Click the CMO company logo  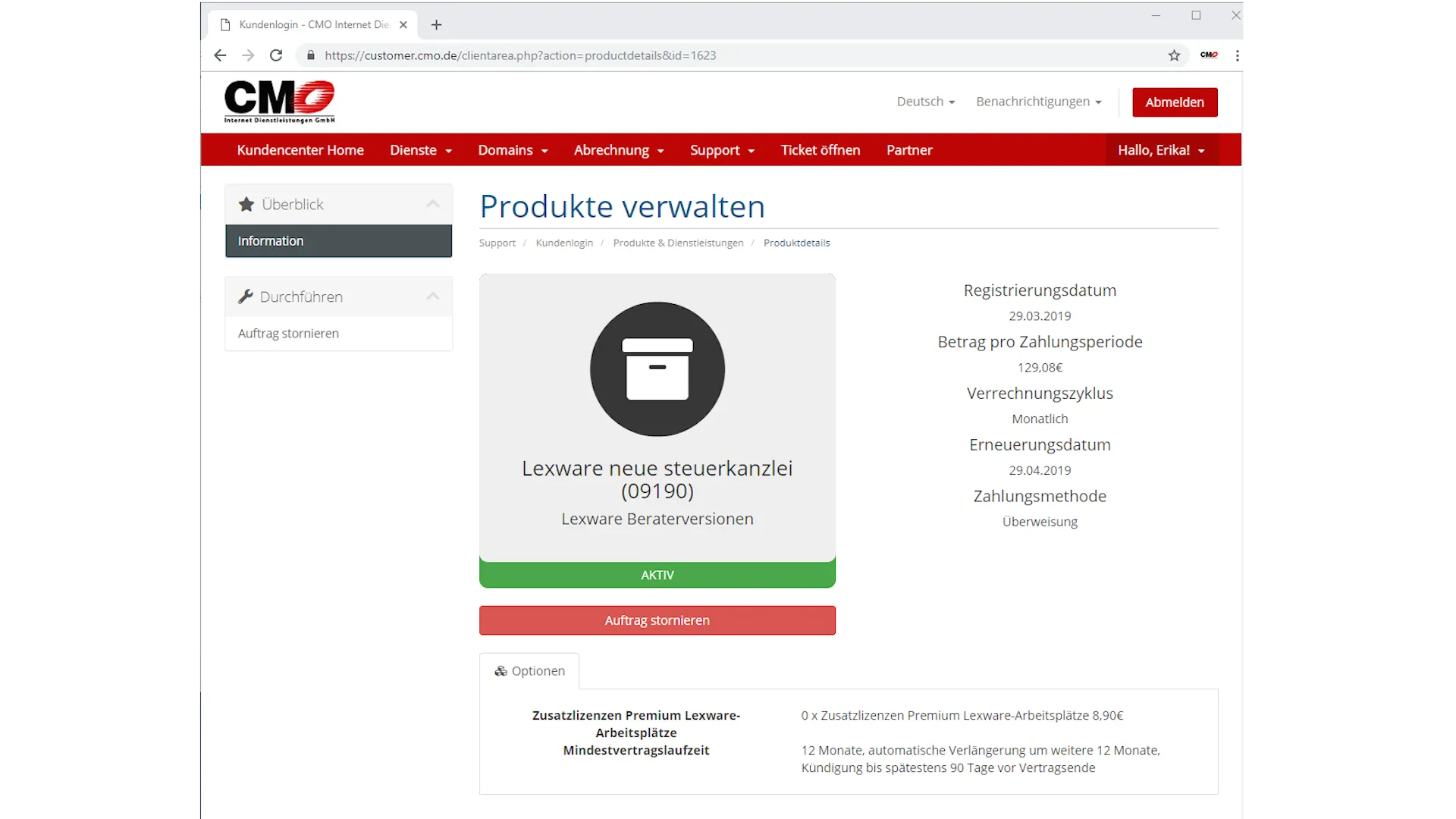[279, 102]
